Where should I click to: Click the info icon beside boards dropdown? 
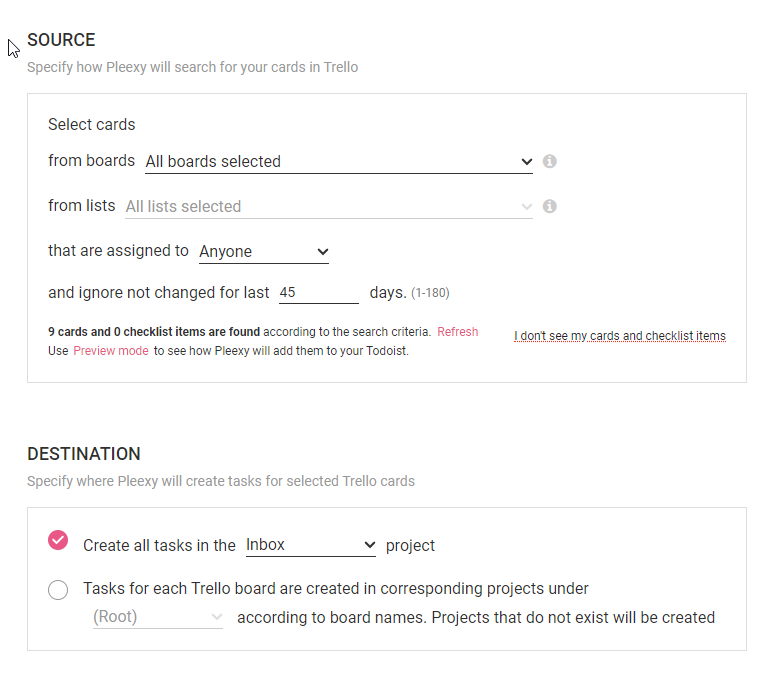coord(550,161)
